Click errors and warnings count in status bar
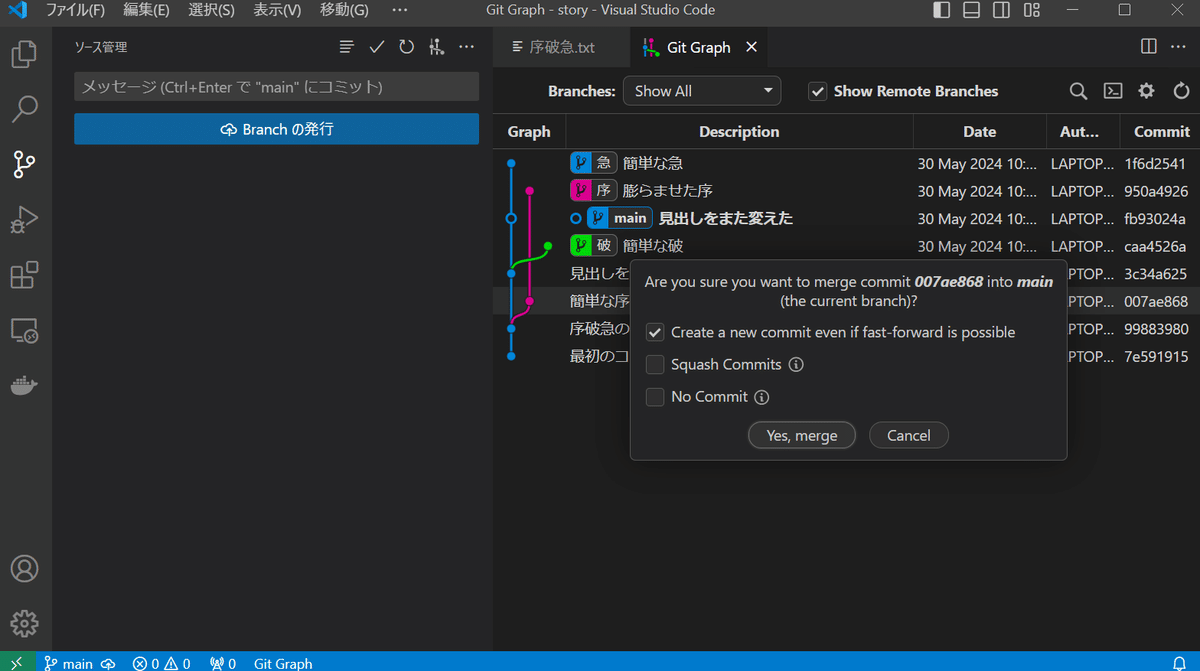Screen dimensions: 1200x671 click(162, 663)
